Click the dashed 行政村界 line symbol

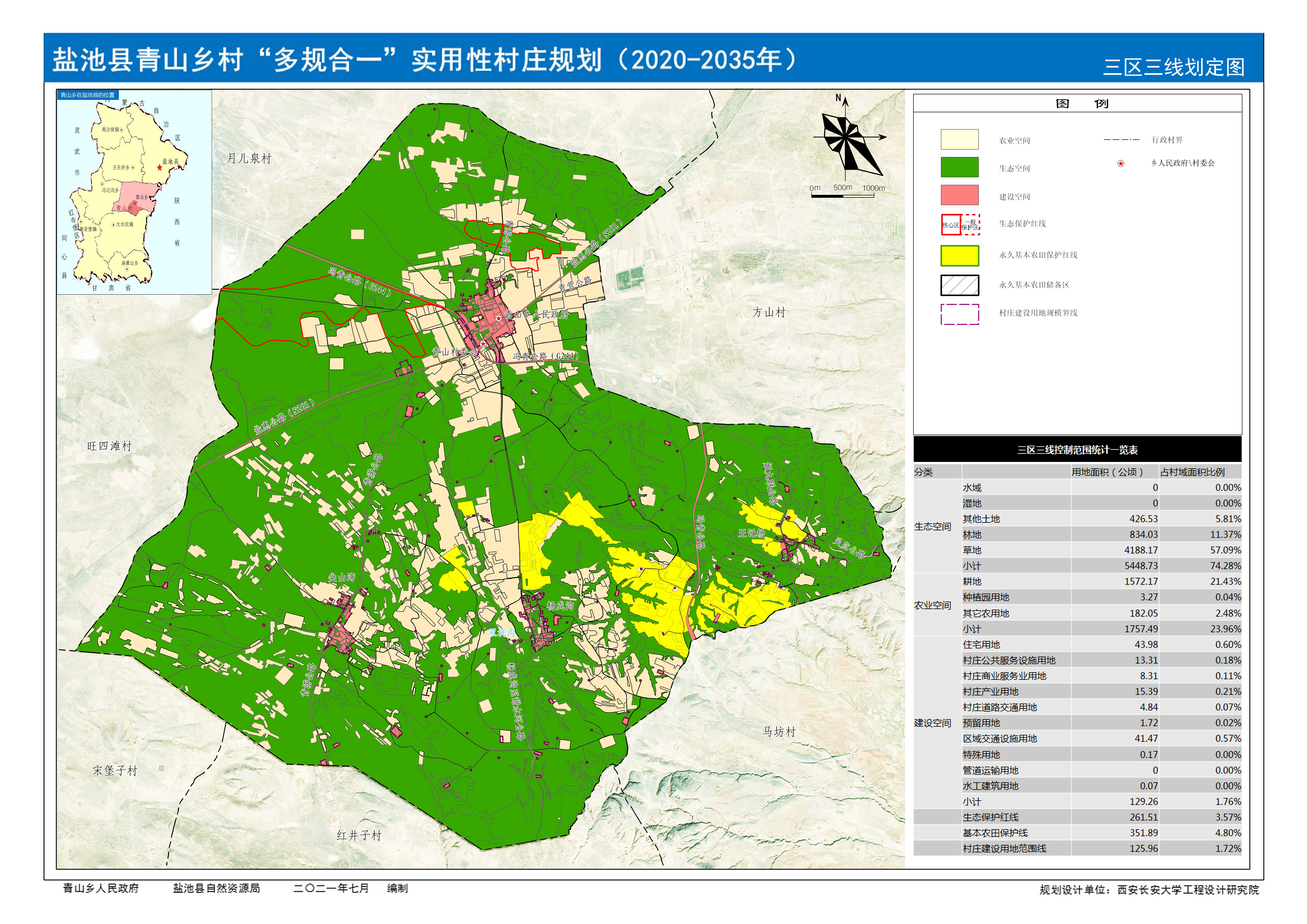1121,140
